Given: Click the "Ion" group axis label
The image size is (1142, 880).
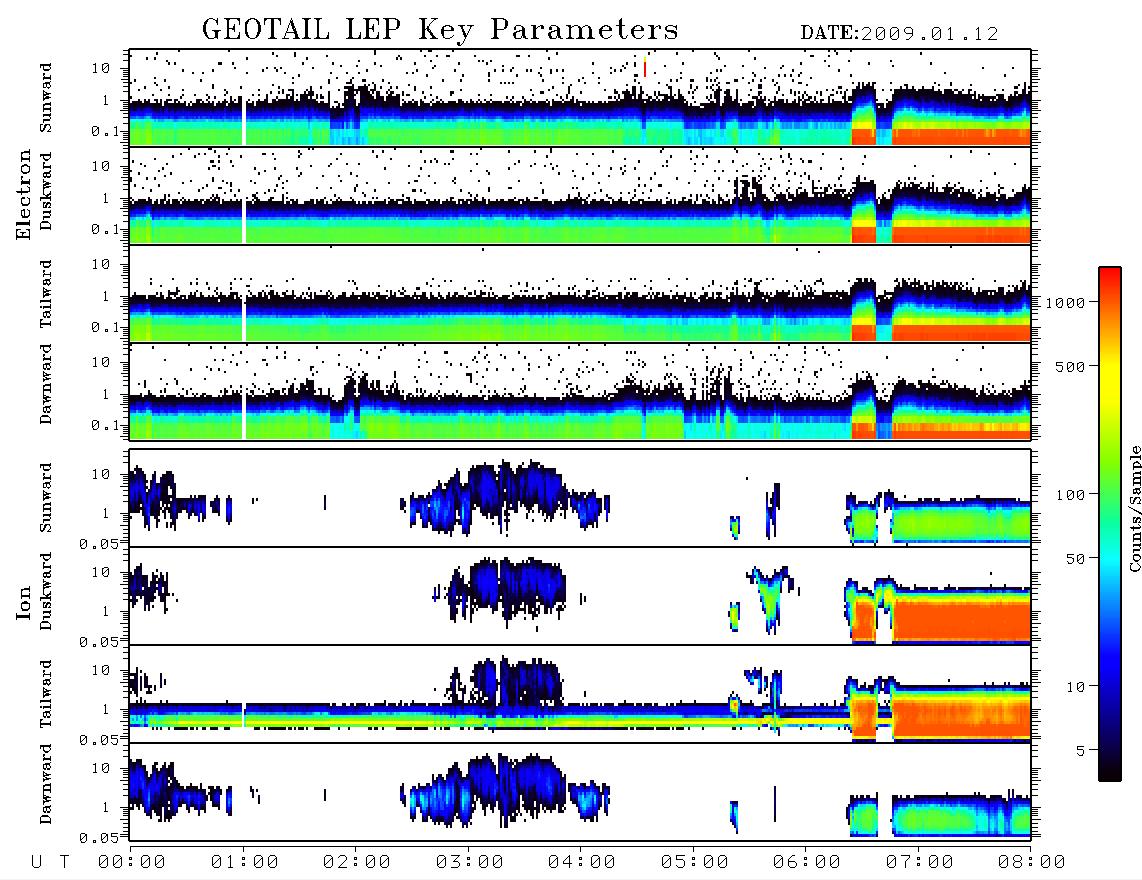Looking at the screenshot, I should (24, 602).
